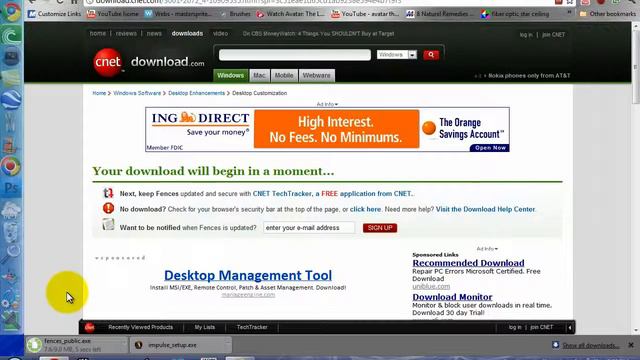Open the Webs masterspirte bookmark

(178, 14)
